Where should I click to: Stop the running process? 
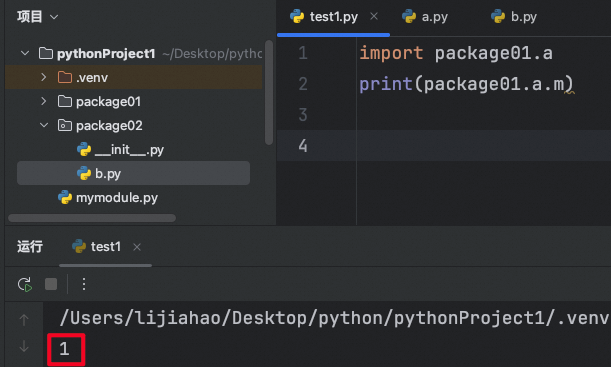pos(51,284)
